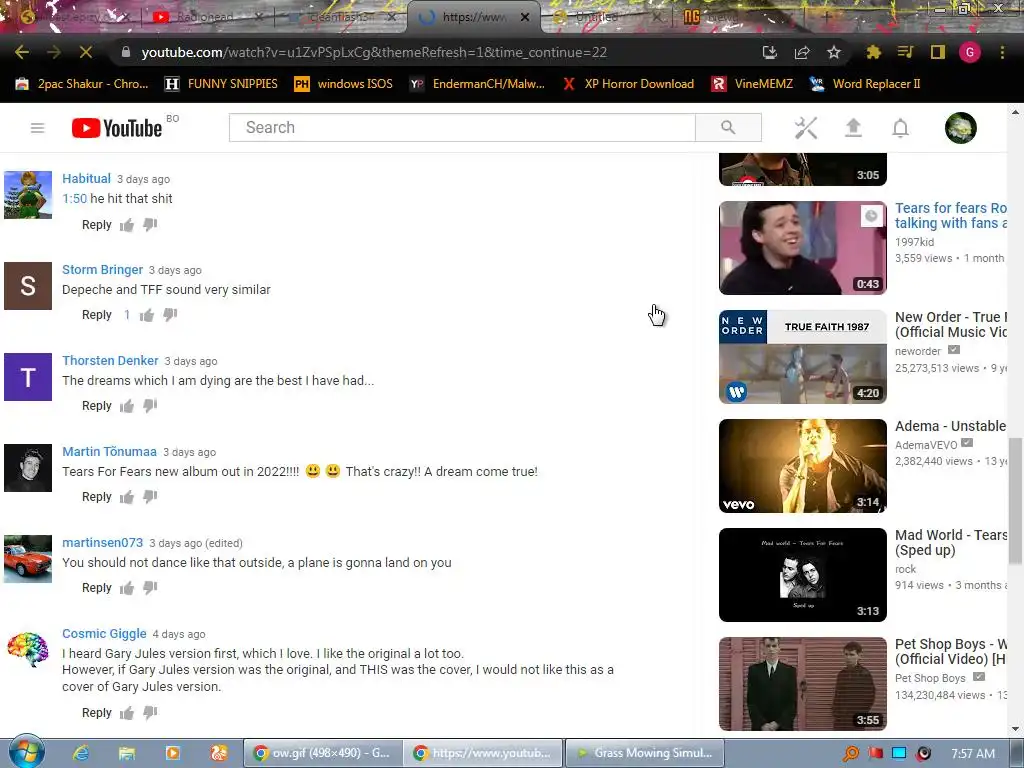The width and height of the screenshot is (1024, 768).
Task: Open Mad World Sped up thumbnail
Action: pyautogui.click(x=803, y=575)
